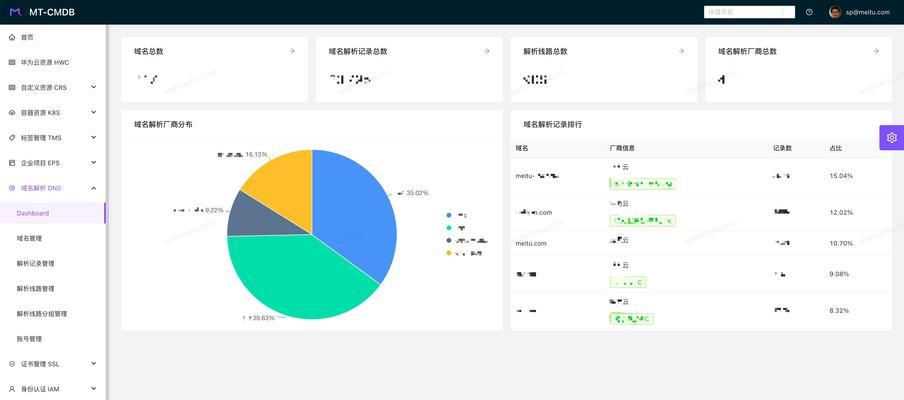The height and width of the screenshot is (400, 904).
Task: Click the 证书管理 SSL shield icon
Action: (12, 364)
